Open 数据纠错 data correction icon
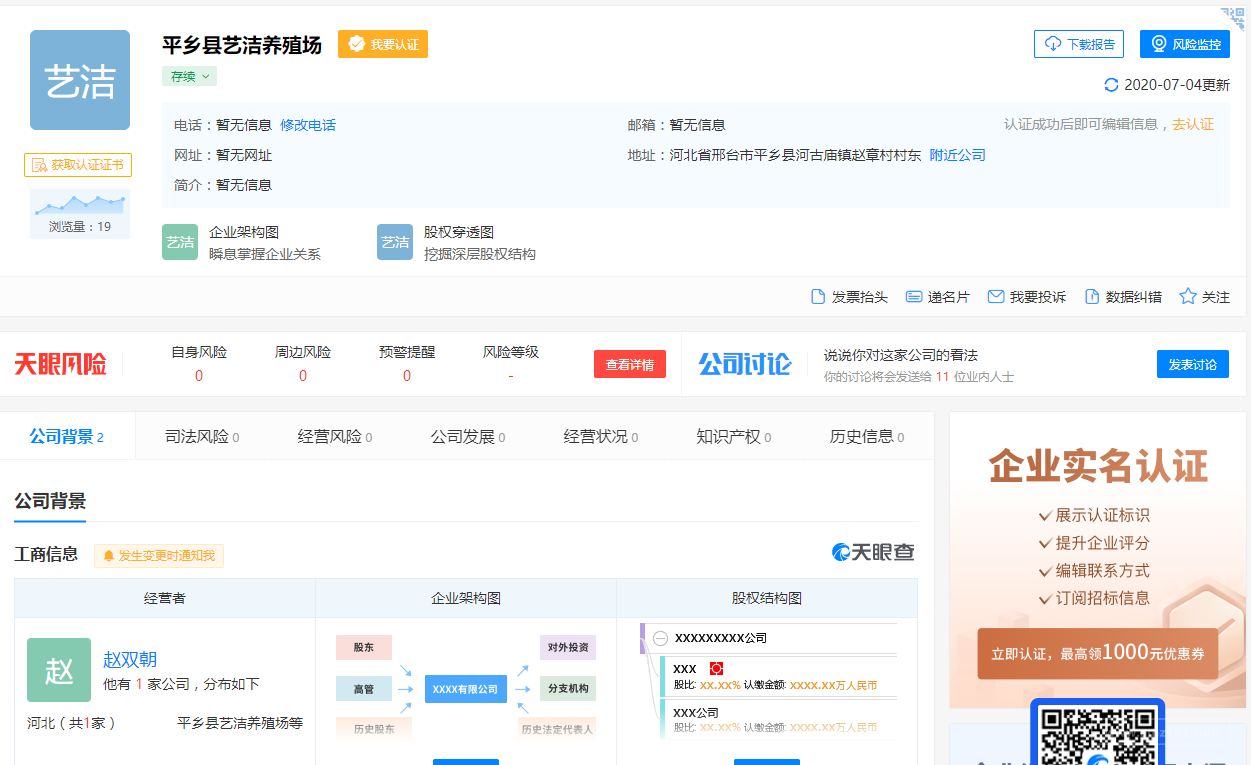 (1092, 297)
